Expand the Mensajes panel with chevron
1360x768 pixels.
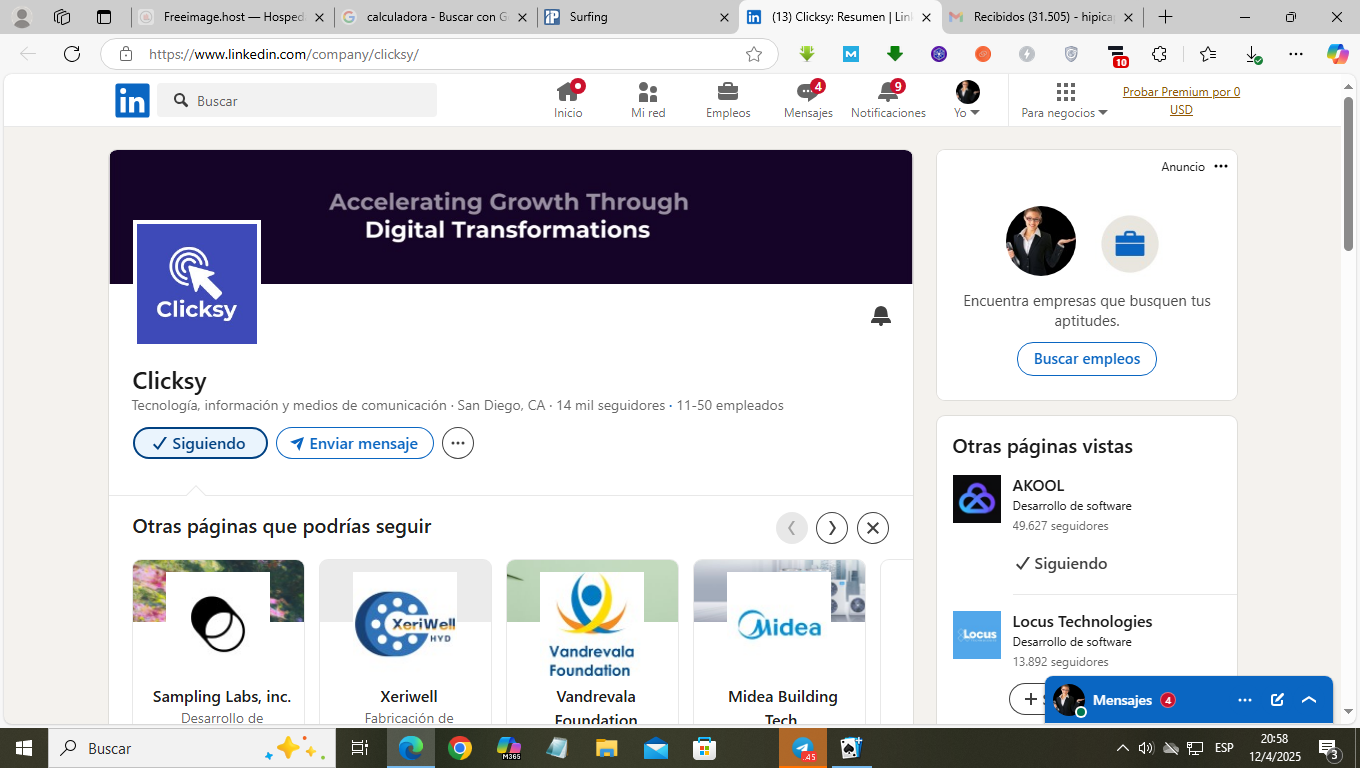[x=1309, y=700]
